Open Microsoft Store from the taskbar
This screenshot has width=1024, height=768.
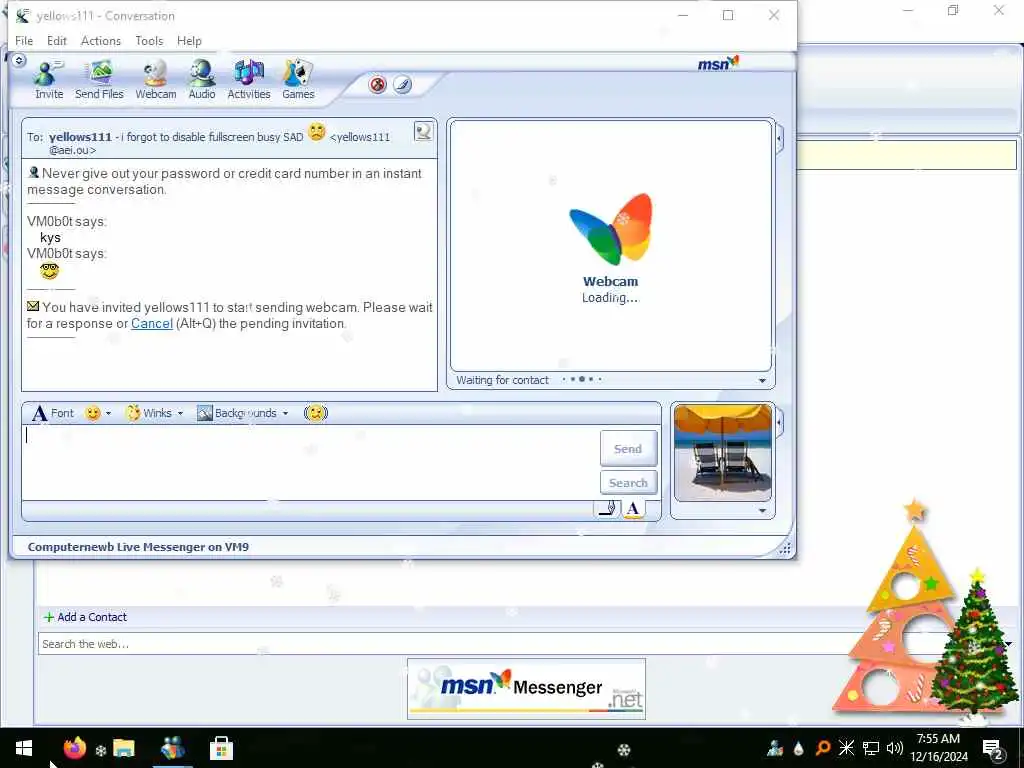coord(221,748)
